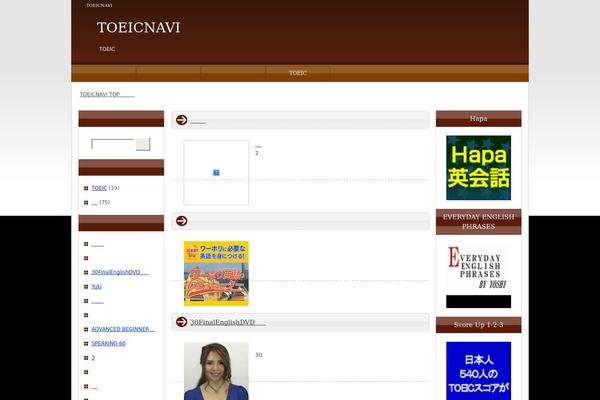Image resolution: width=600 pixels, height=400 pixels.
Task: Click the broken image placeholder thumbnail
Action: click(x=216, y=173)
